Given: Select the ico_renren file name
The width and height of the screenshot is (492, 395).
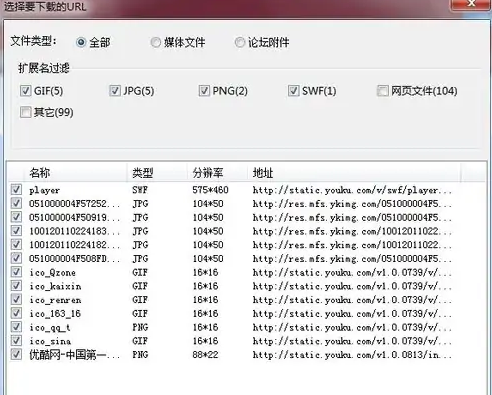Looking at the screenshot, I should pyautogui.click(x=55, y=300).
